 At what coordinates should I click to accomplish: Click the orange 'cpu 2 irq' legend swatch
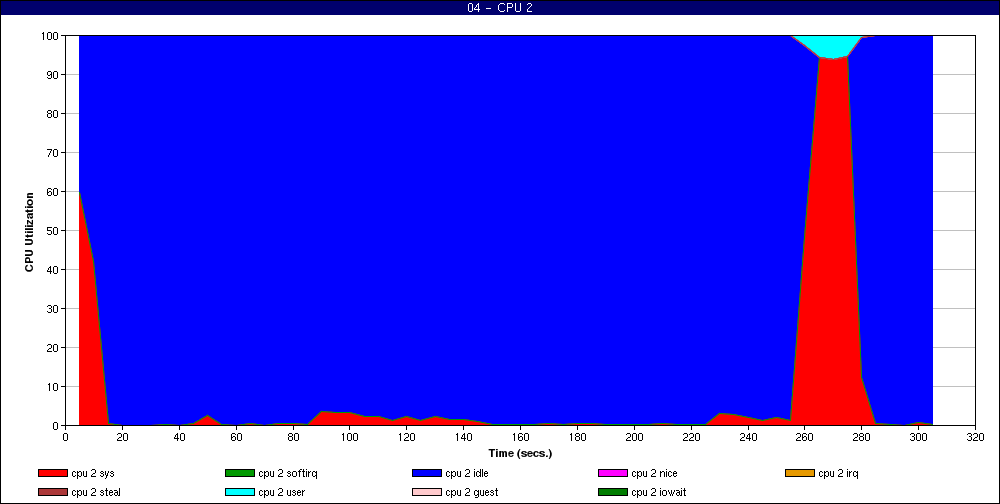[799, 473]
